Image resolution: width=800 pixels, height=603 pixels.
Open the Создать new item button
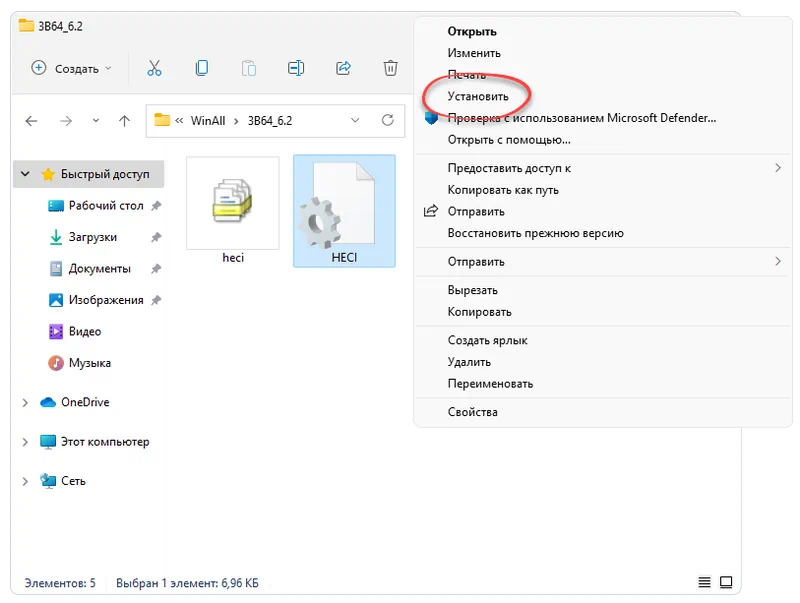(x=71, y=68)
